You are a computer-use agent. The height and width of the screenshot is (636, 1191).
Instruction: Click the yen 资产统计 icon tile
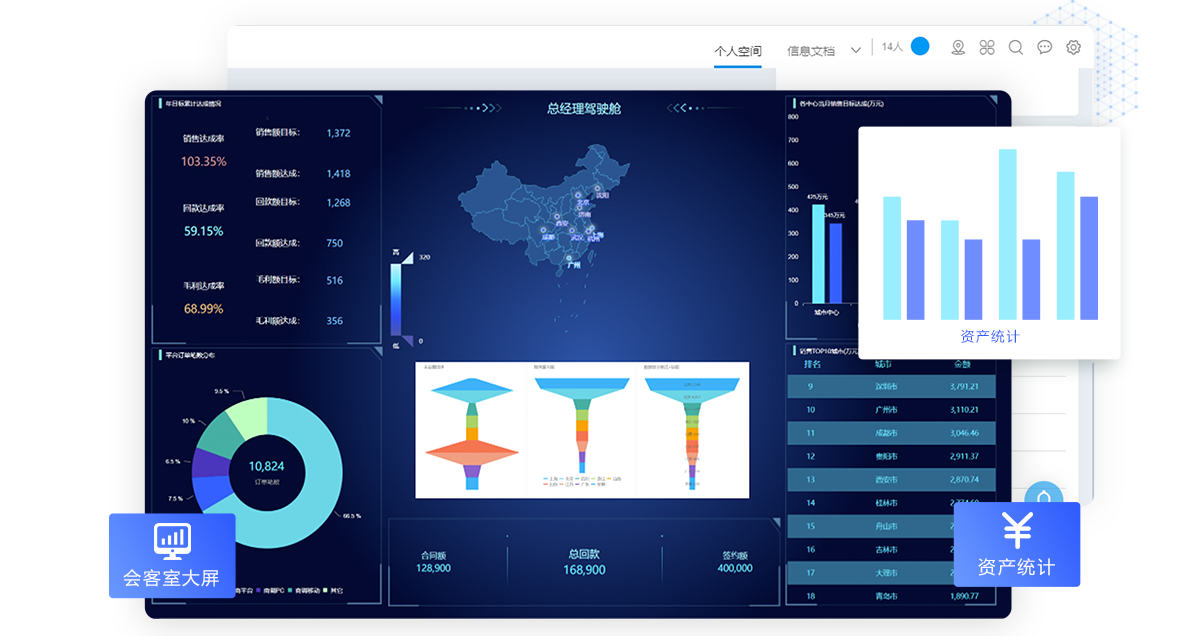(x=1016, y=543)
